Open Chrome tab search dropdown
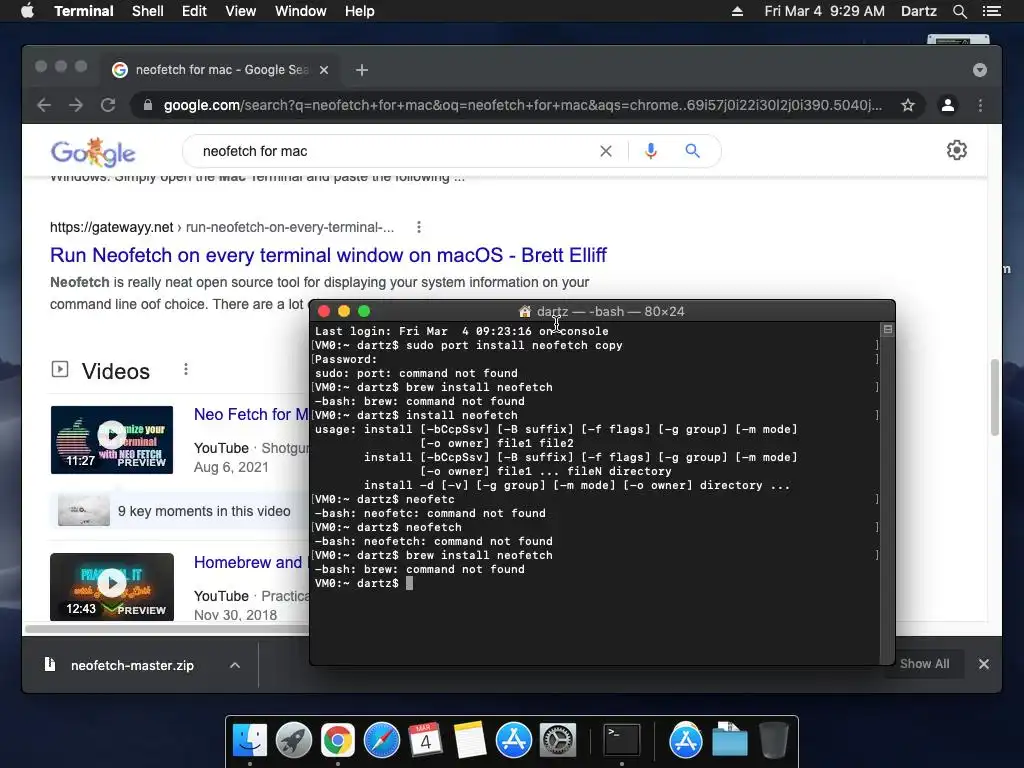Image resolution: width=1024 pixels, height=768 pixels. tap(980, 70)
